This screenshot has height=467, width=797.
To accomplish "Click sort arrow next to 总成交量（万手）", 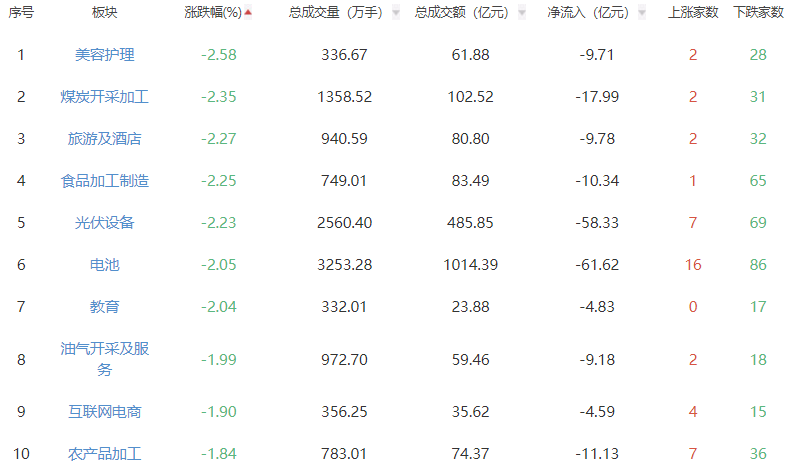I will [396, 13].
